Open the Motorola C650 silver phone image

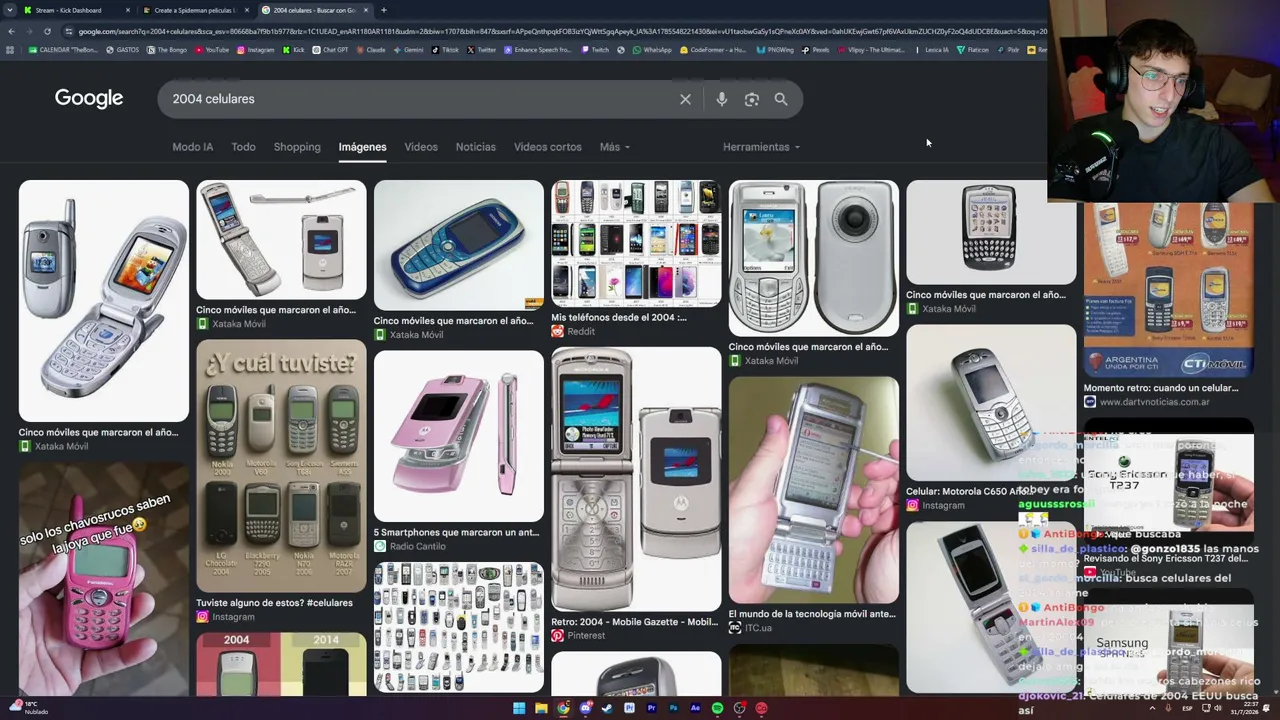[x=991, y=402]
